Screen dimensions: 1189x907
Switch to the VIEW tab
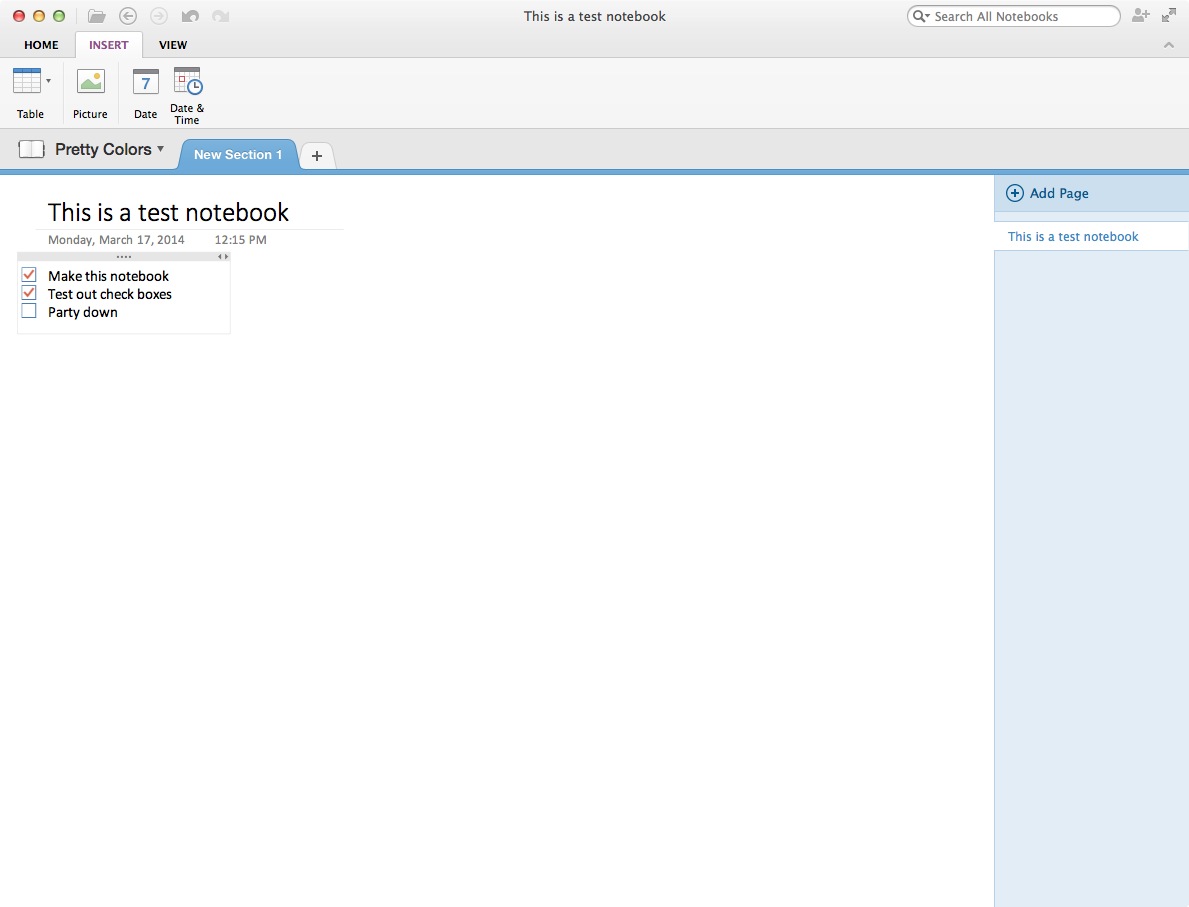[x=173, y=44]
